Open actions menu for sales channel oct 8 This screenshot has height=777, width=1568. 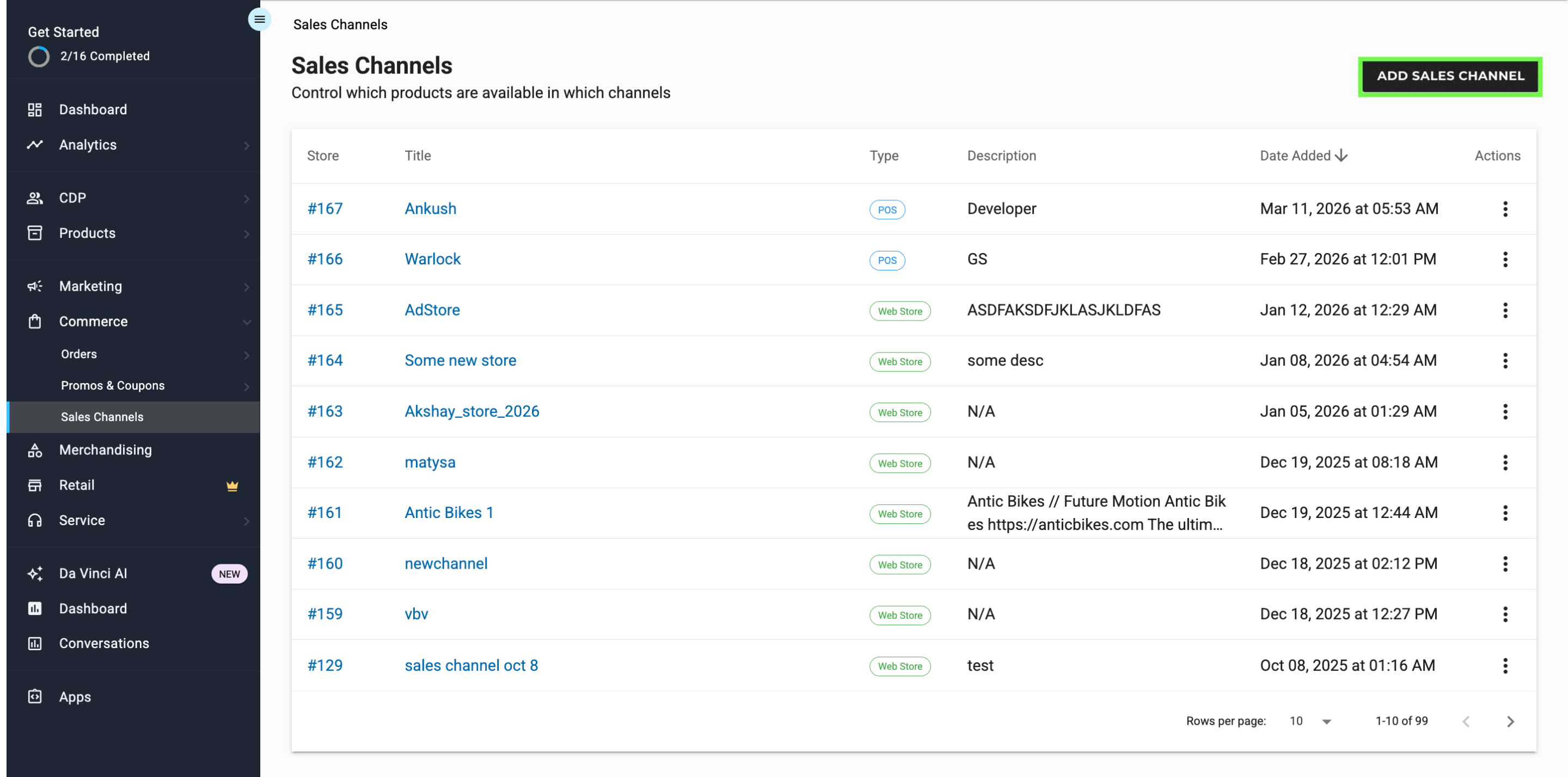pos(1505,665)
